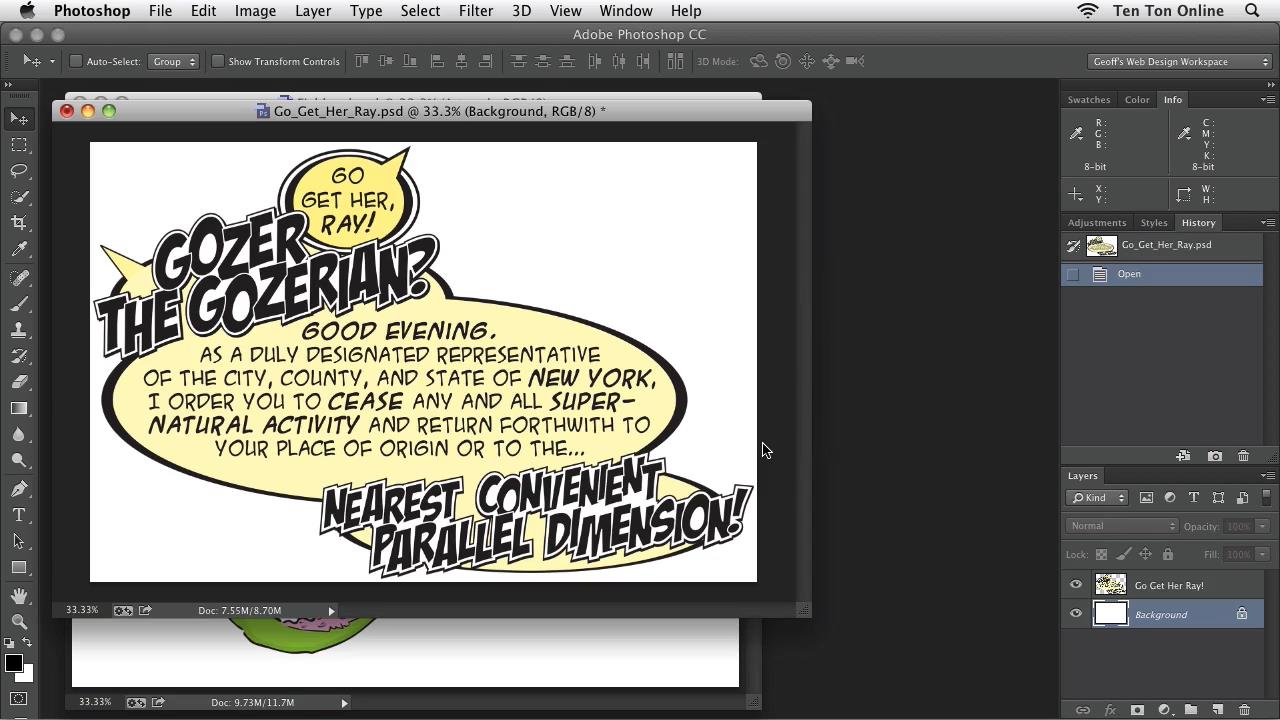1280x720 pixels.
Task: Activate the Pen tool
Action: point(19,489)
